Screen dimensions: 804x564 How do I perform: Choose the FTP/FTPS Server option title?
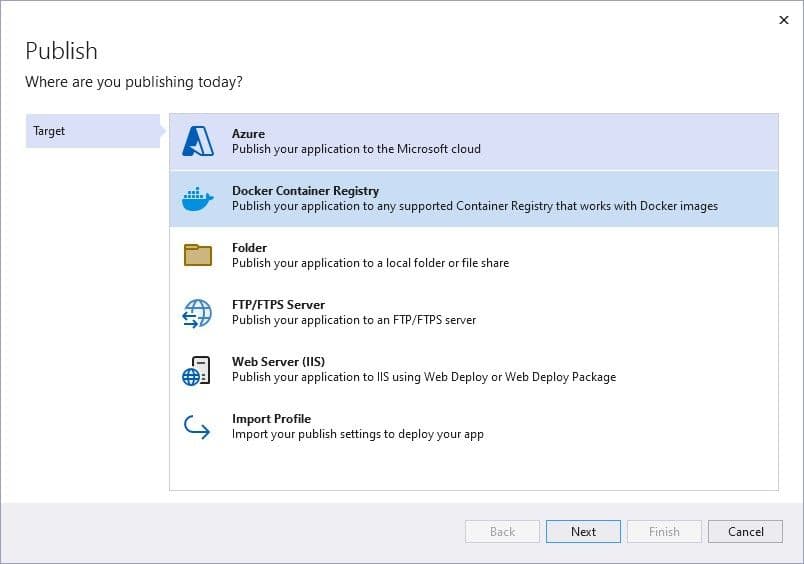(x=278, y=305)
